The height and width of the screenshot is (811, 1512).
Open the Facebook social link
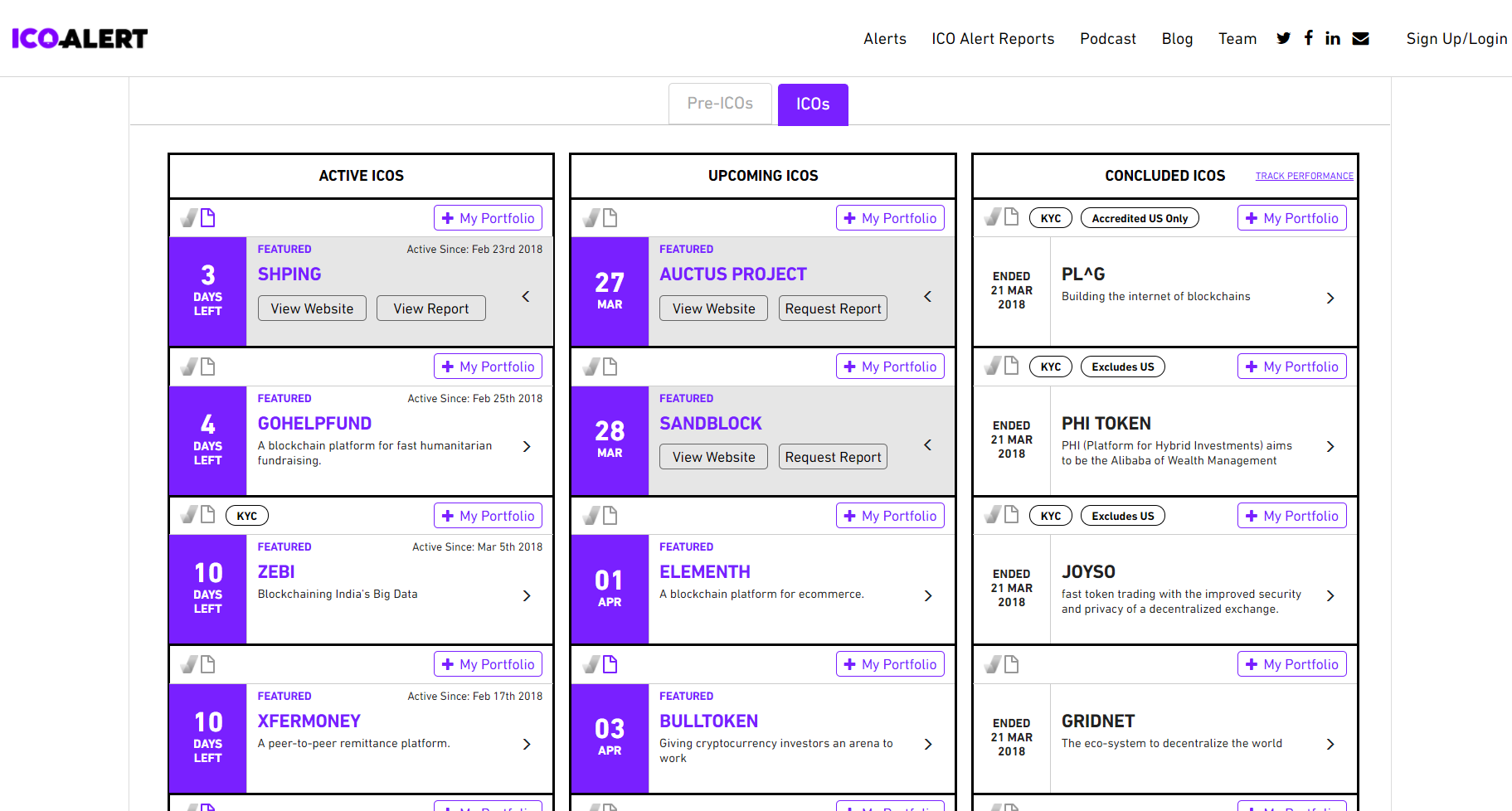[x=1308, y=38]
